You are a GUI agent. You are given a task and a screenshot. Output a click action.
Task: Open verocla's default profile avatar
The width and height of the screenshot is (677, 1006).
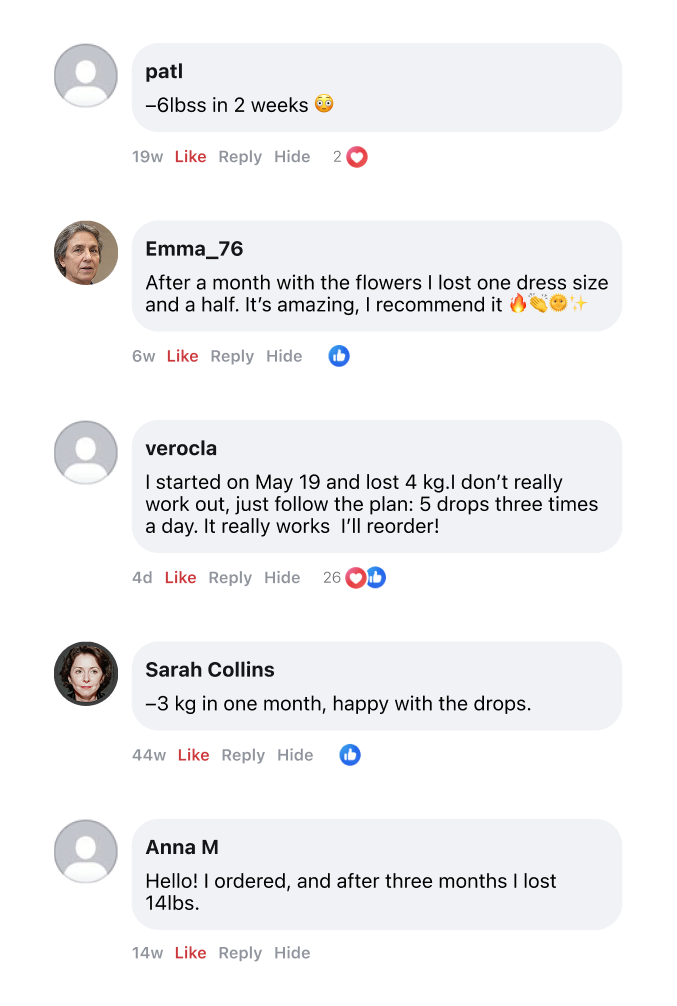pyautogui.click(x=86, y=452)
